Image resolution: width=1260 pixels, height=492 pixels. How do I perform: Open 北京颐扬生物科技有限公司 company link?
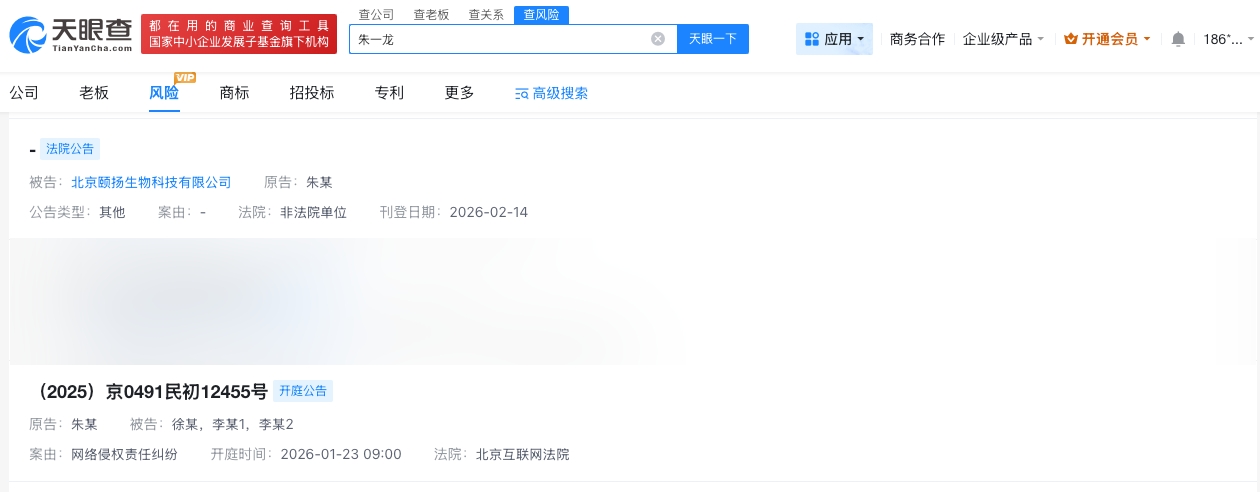pyautogui.click(x=151, y=182)
